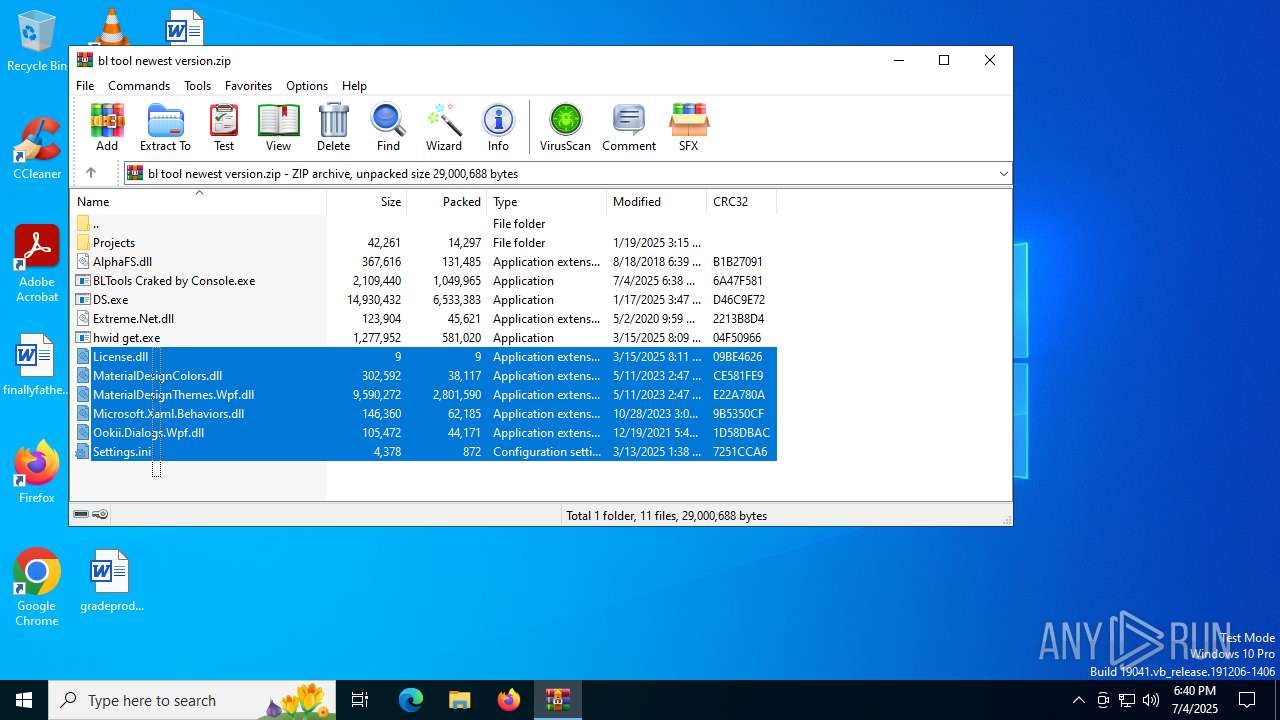
Task: Select Settings.ini file
Action: (x=425, y=452)
